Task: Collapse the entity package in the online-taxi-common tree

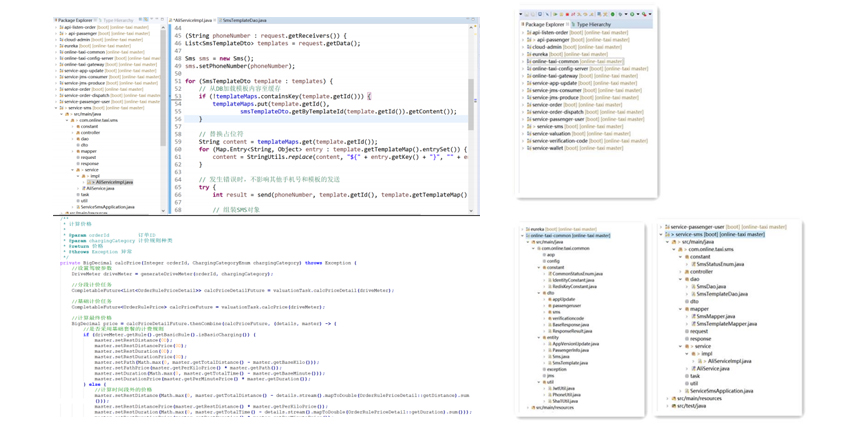Action: click(539, 337)
